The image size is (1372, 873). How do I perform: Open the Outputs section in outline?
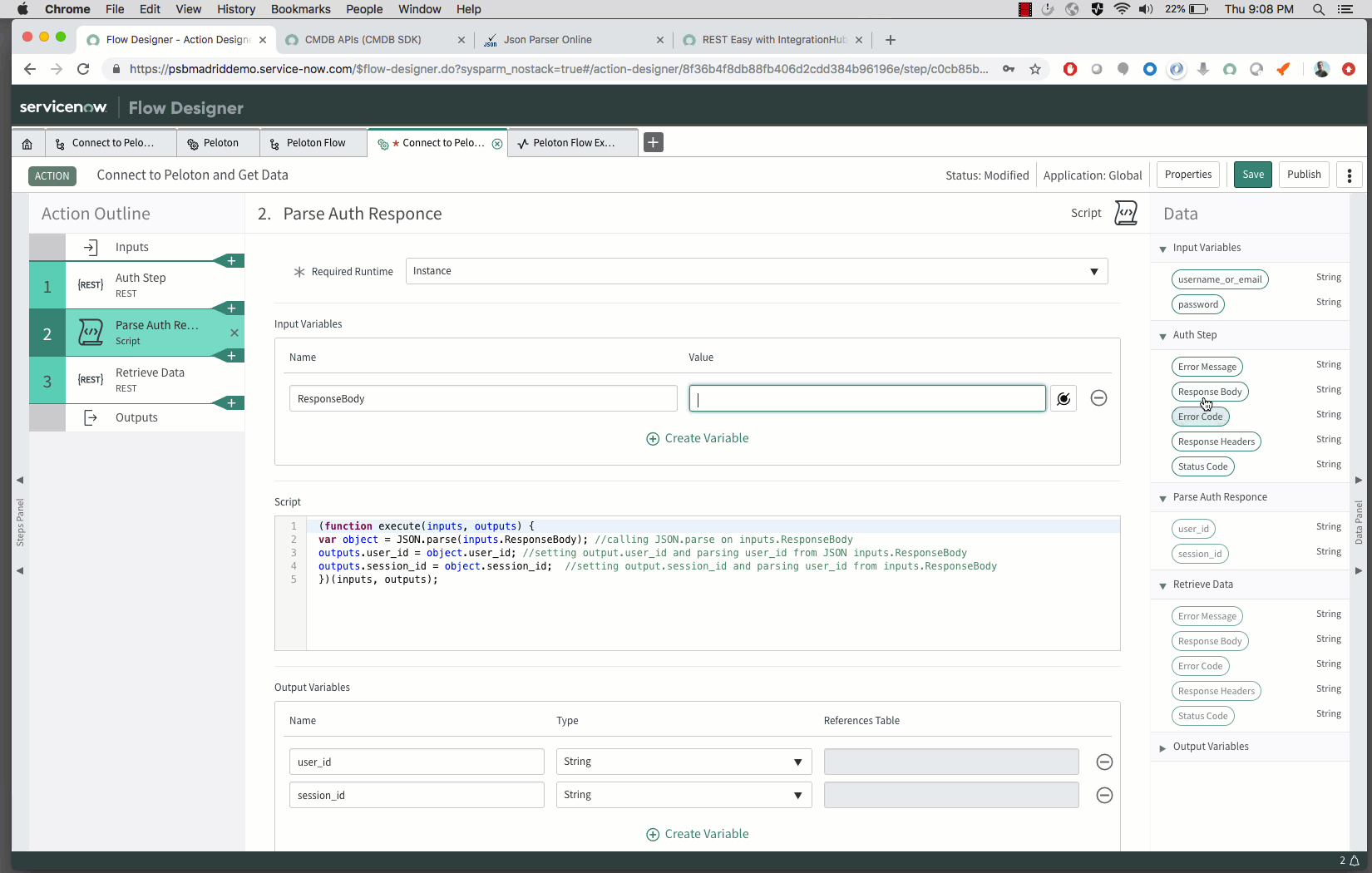coord(136,417)
